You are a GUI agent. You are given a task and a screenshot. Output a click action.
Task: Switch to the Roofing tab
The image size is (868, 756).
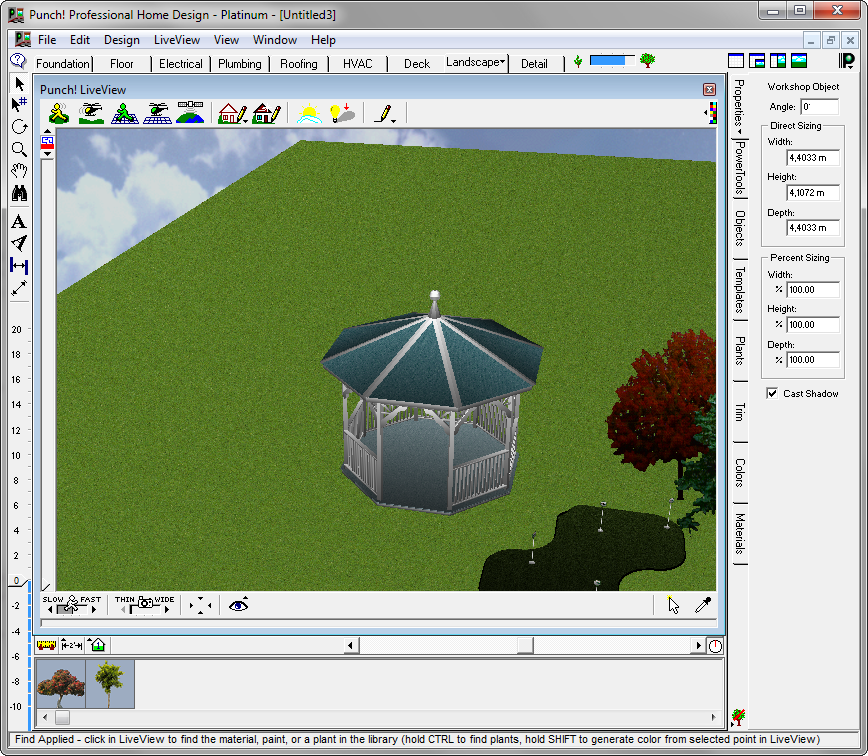(299, 64)
